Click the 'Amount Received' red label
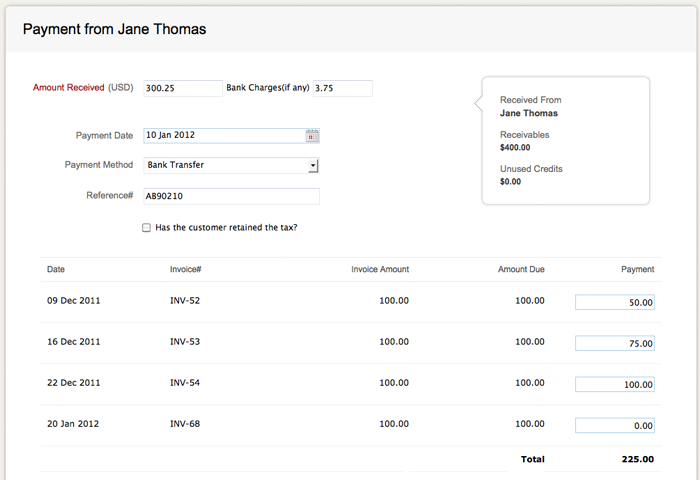 pos(68,88)
